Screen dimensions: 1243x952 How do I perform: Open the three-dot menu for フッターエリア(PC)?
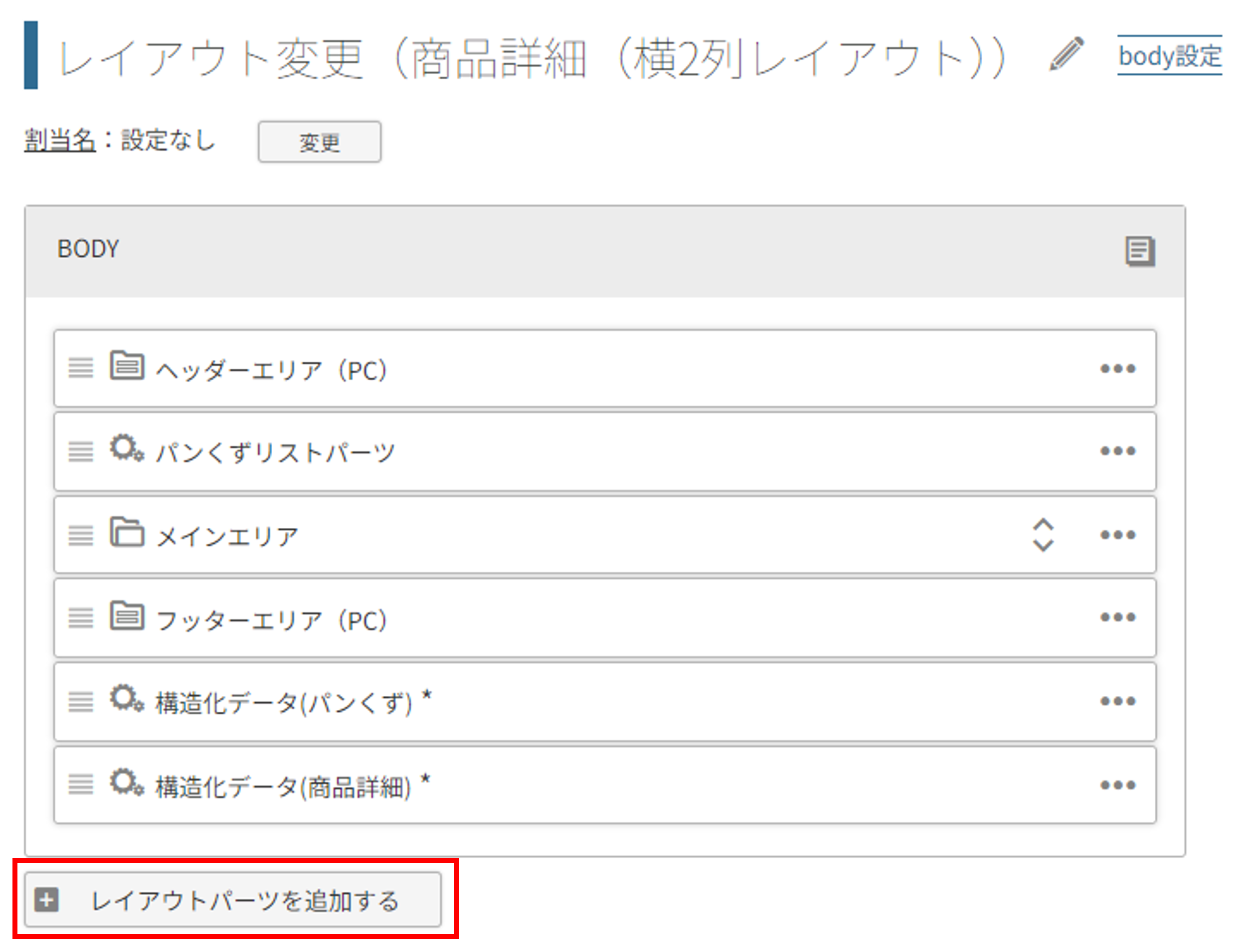(x=1118, y=617)
